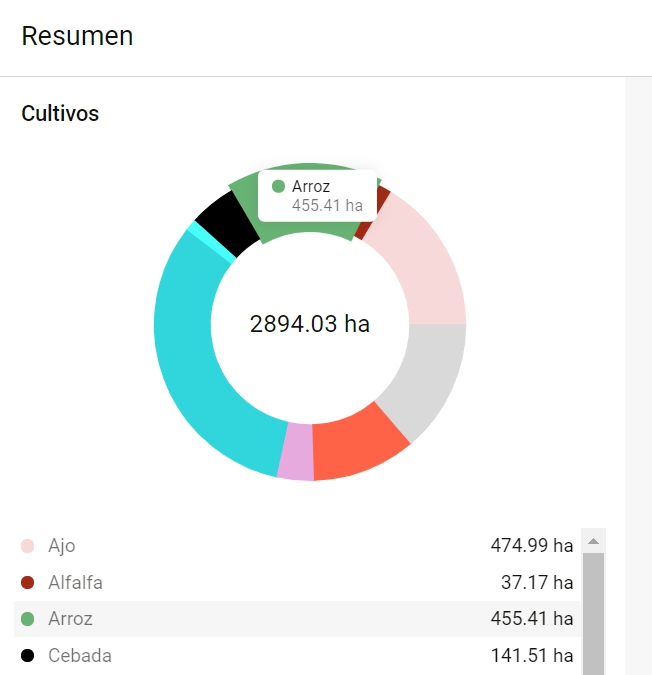The height and width of the screenshot is (675, 652).
Task: Click the pink dot beside Ajo
Action: tap(28, 546)
